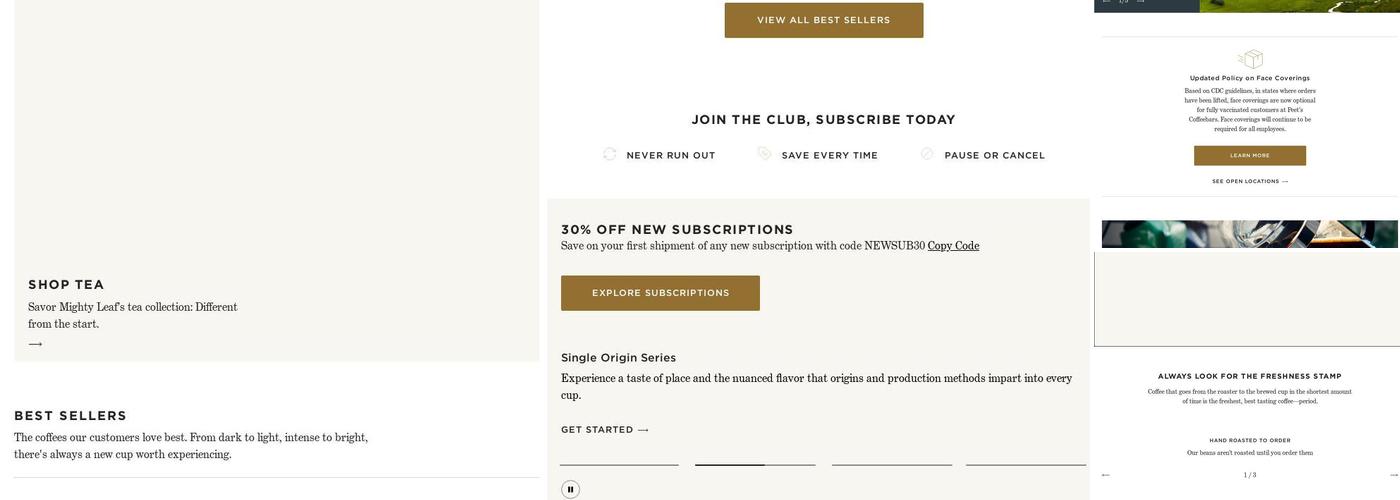Click the shipping box icon above the face coverings policy
The width and height of the screenshot is (1400, 500).
click(x=1250, y=59)
